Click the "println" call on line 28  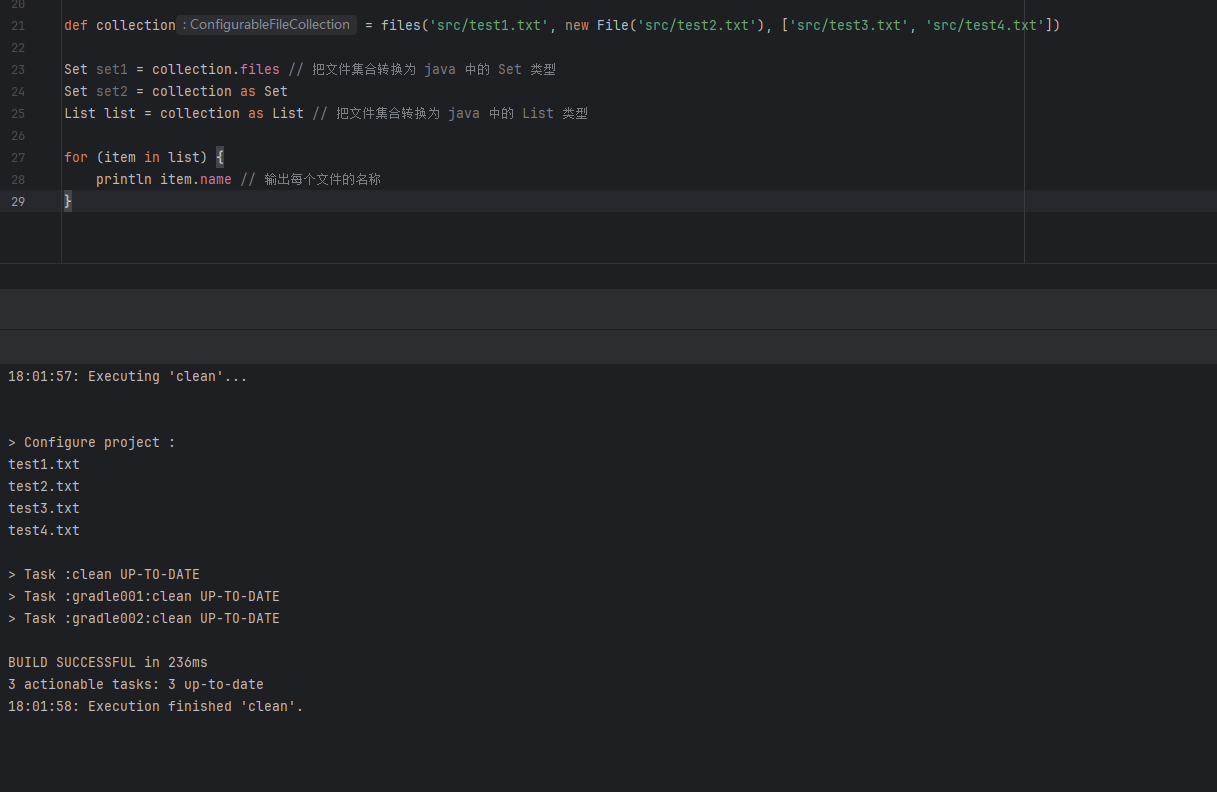[x=124, y=179]
